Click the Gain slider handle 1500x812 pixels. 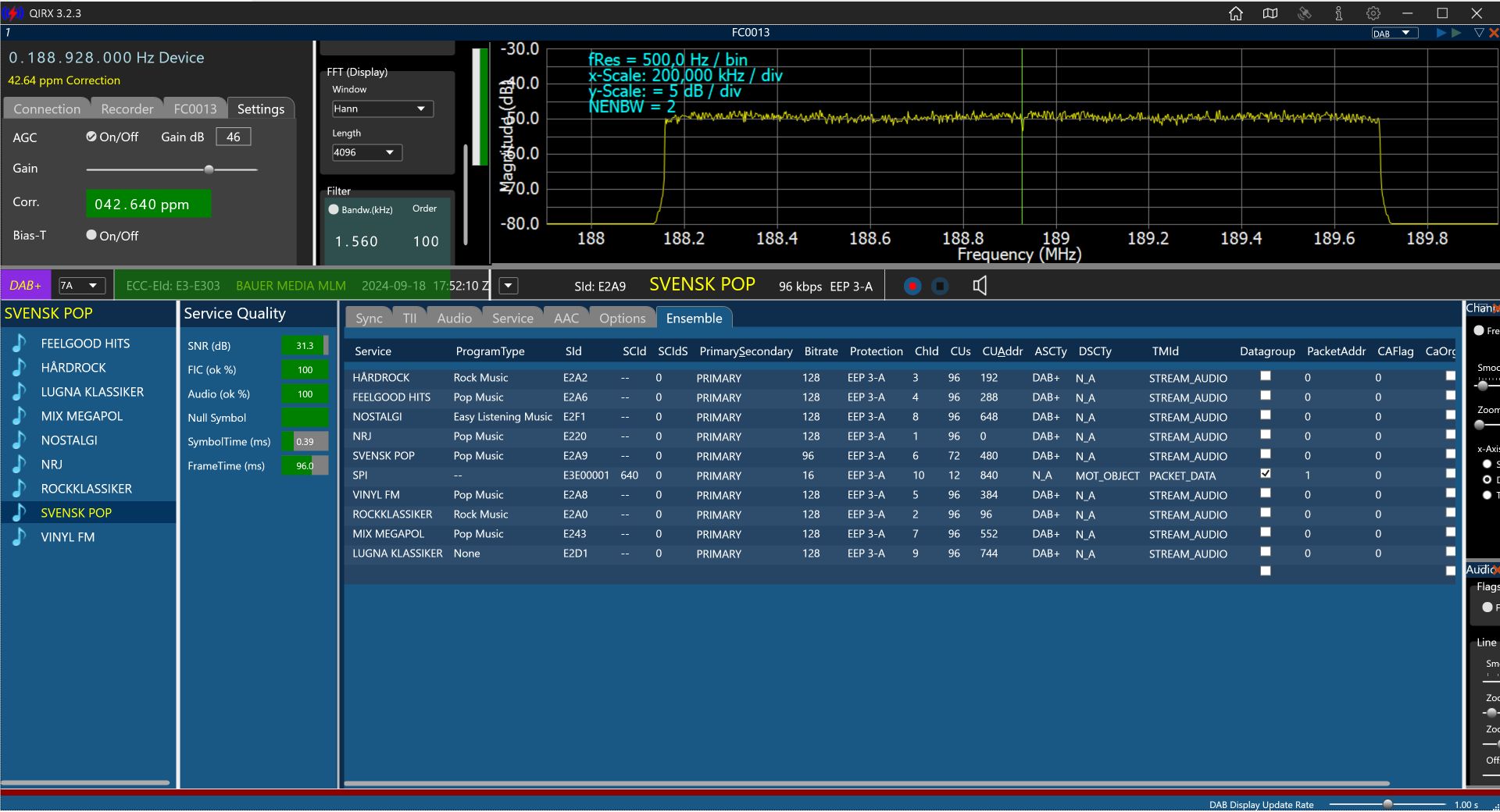click(209, 169)
